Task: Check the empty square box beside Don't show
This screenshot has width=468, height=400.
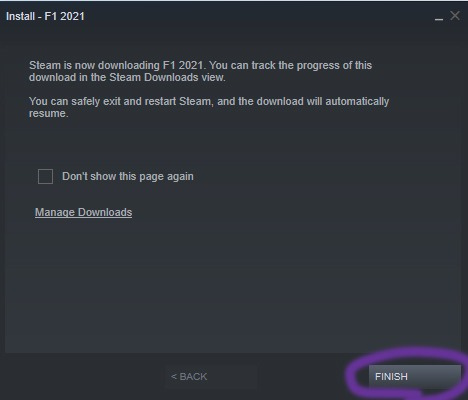Action: (x=45, y=176)
